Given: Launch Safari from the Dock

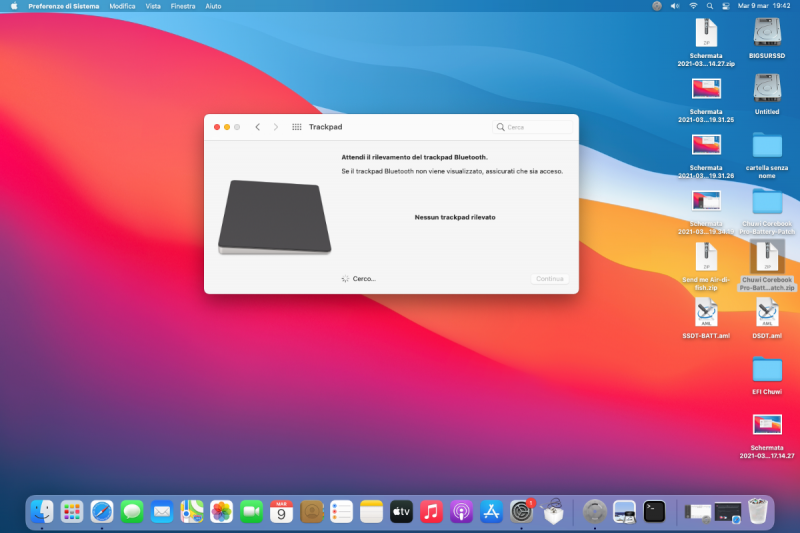Looking at the screenshot, I should [102, 511].
